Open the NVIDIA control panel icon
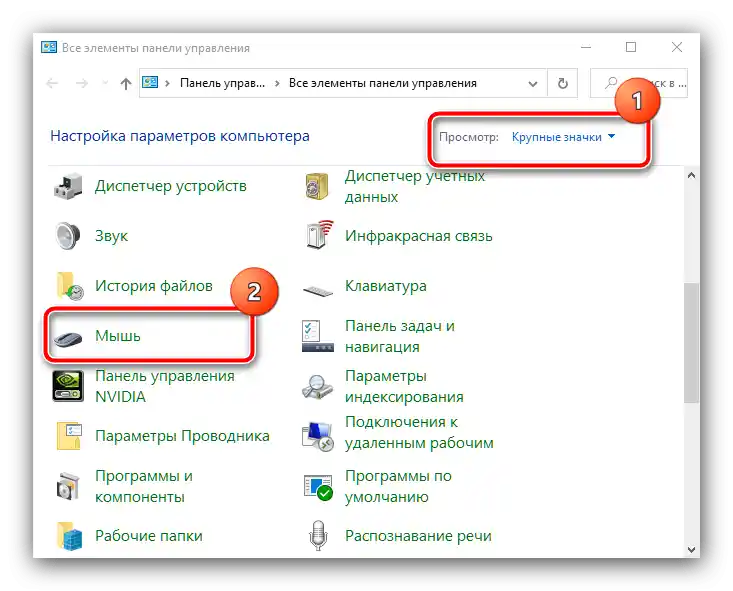Screen dimensions: 733x591 coord(68,386)
